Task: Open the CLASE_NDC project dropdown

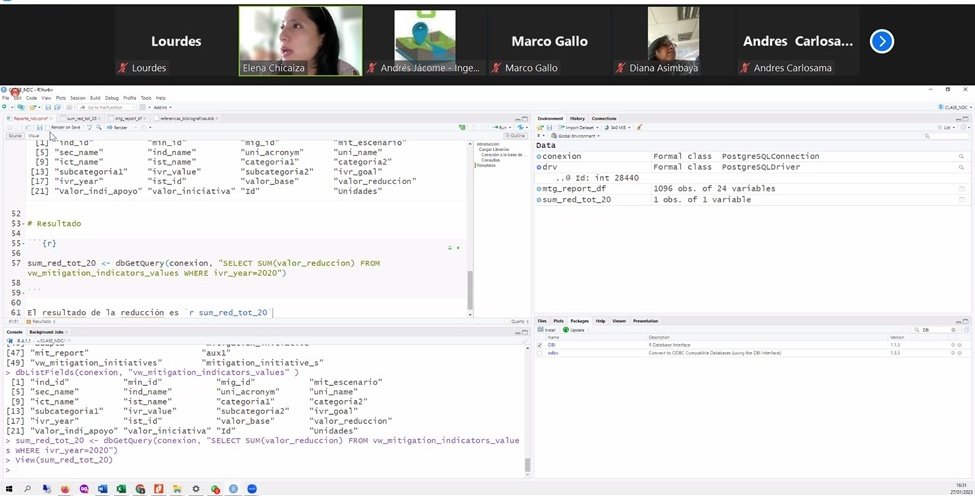Action: pyautogui.click(x=954, y=108)
